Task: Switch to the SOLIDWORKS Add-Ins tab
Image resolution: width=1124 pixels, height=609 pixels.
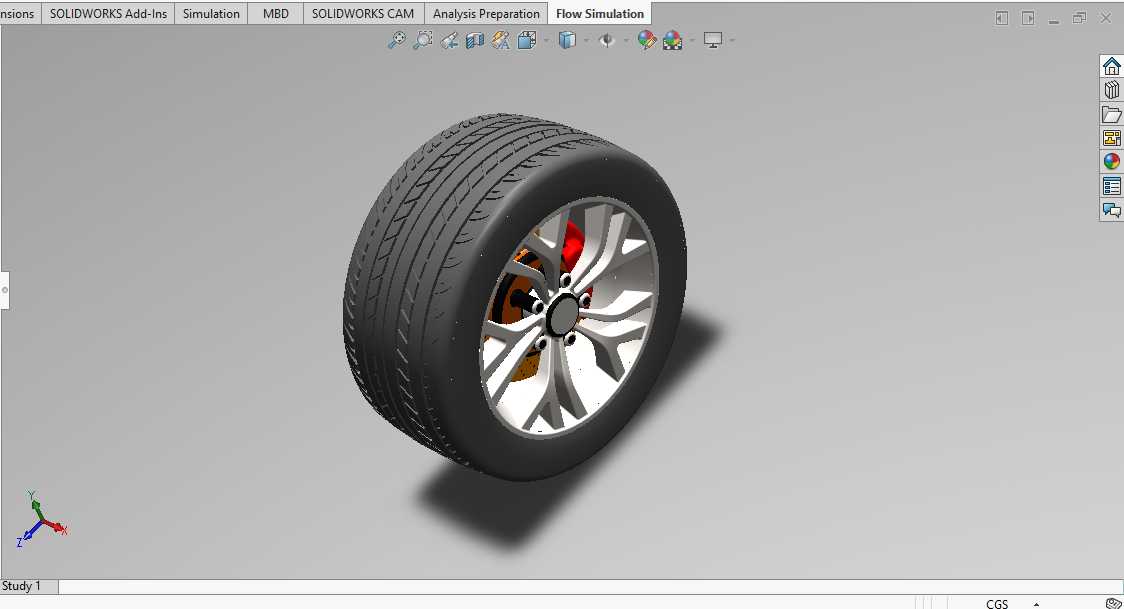Action: click(108, 14)
